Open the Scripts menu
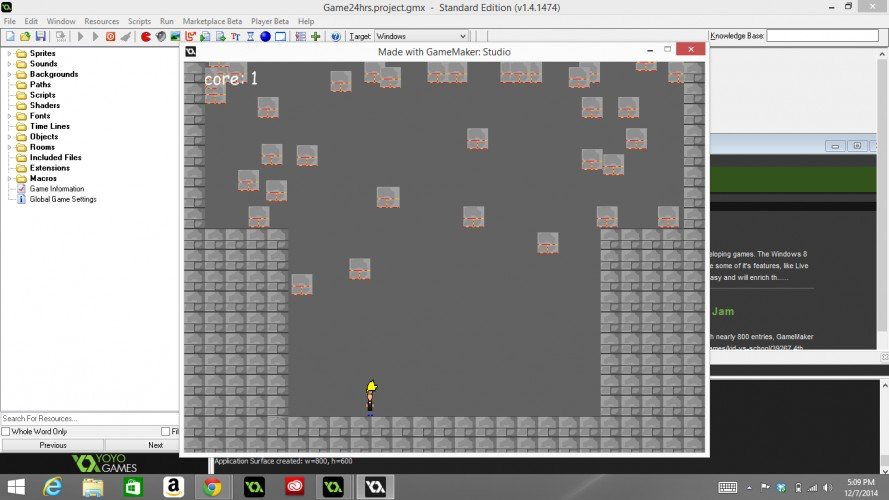This screenshot has height=500, width=889. point(139,21)
